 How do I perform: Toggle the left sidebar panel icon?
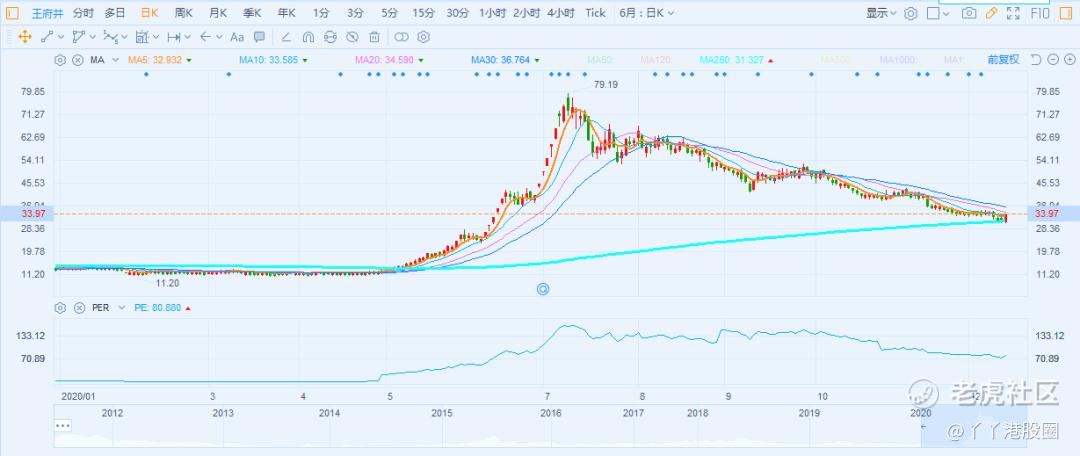click(x=12, y=13)
